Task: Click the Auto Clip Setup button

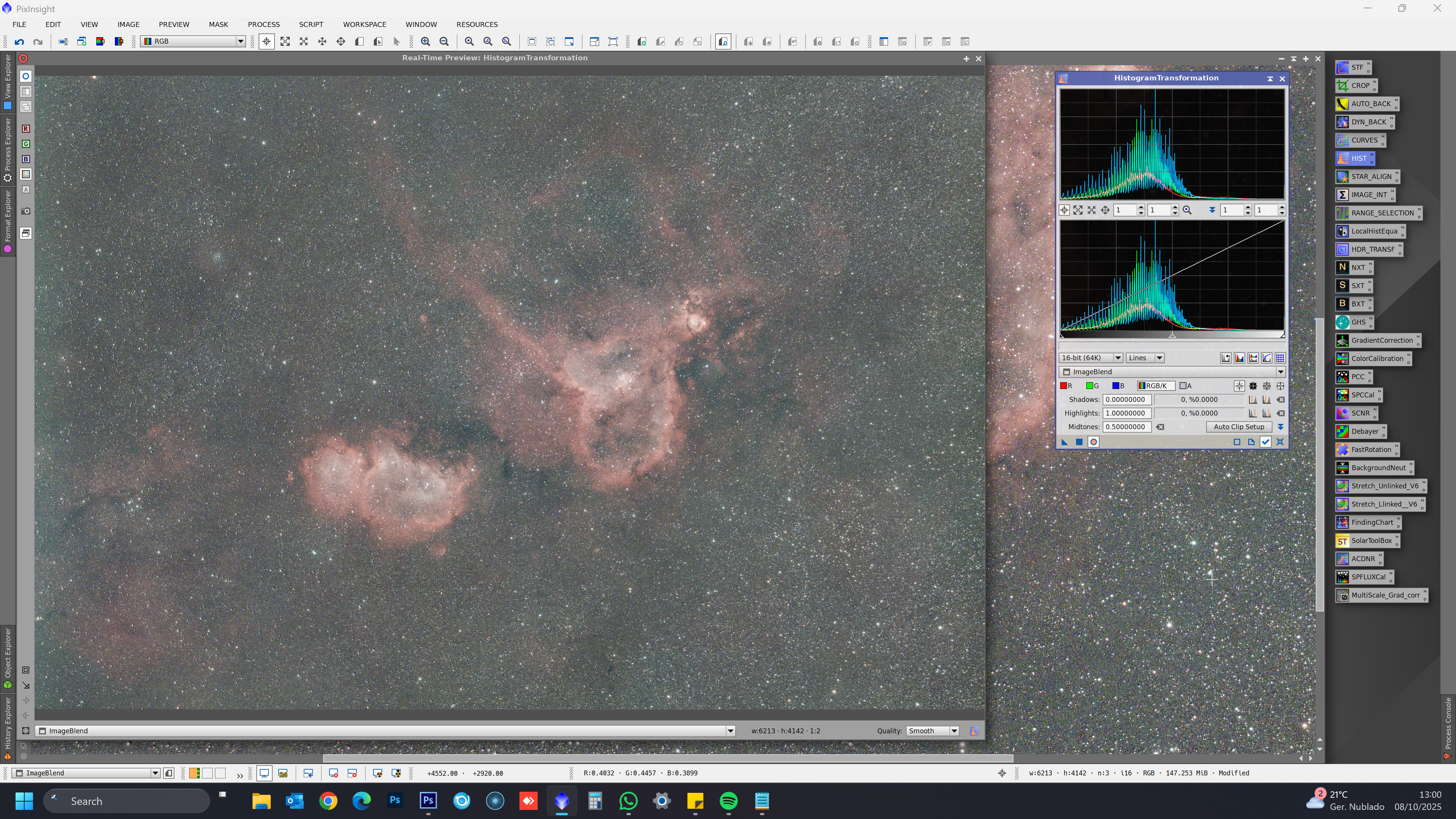Action: click(x=1238, y=427)
